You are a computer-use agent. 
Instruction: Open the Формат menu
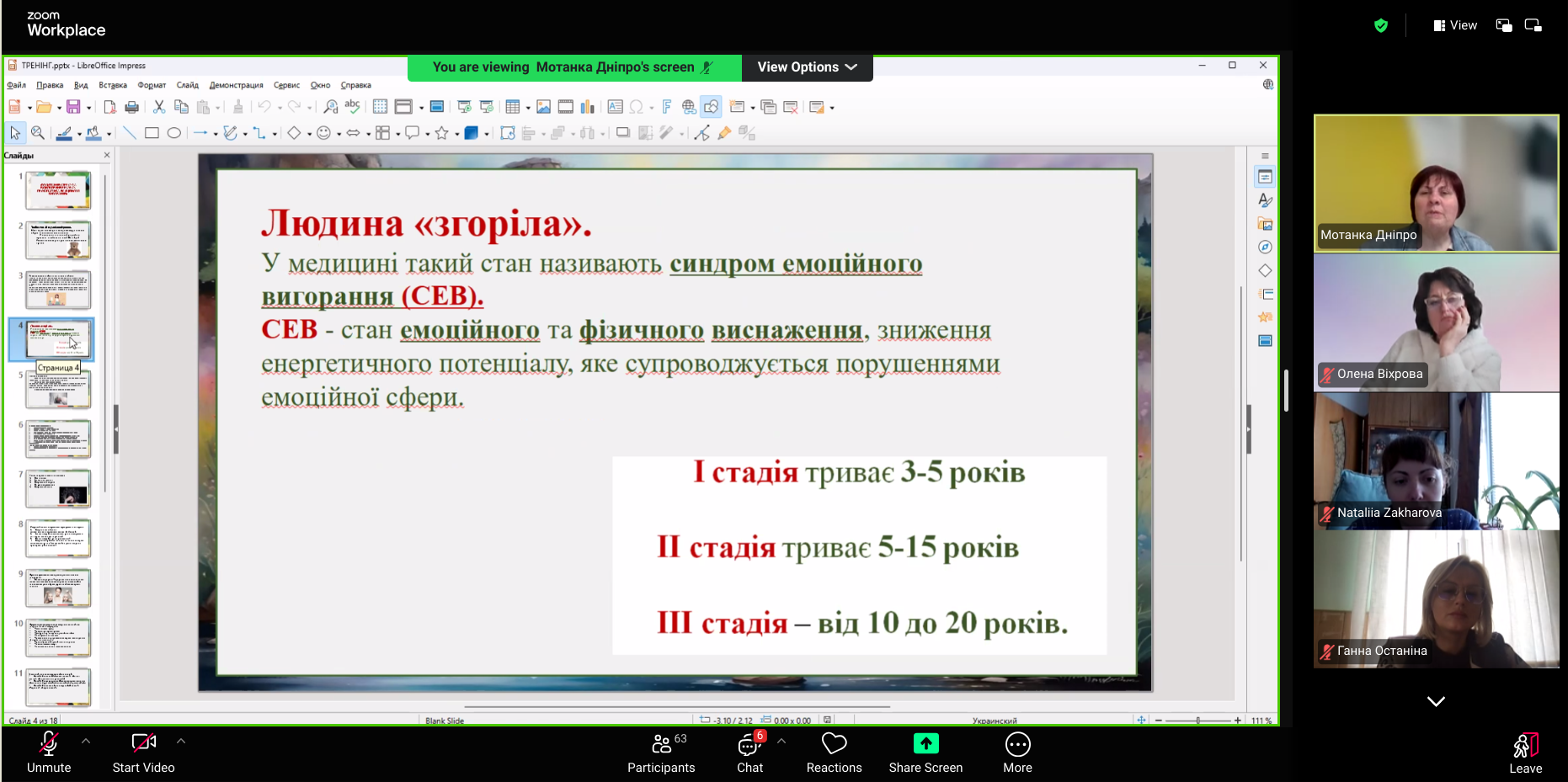(152, 85)
